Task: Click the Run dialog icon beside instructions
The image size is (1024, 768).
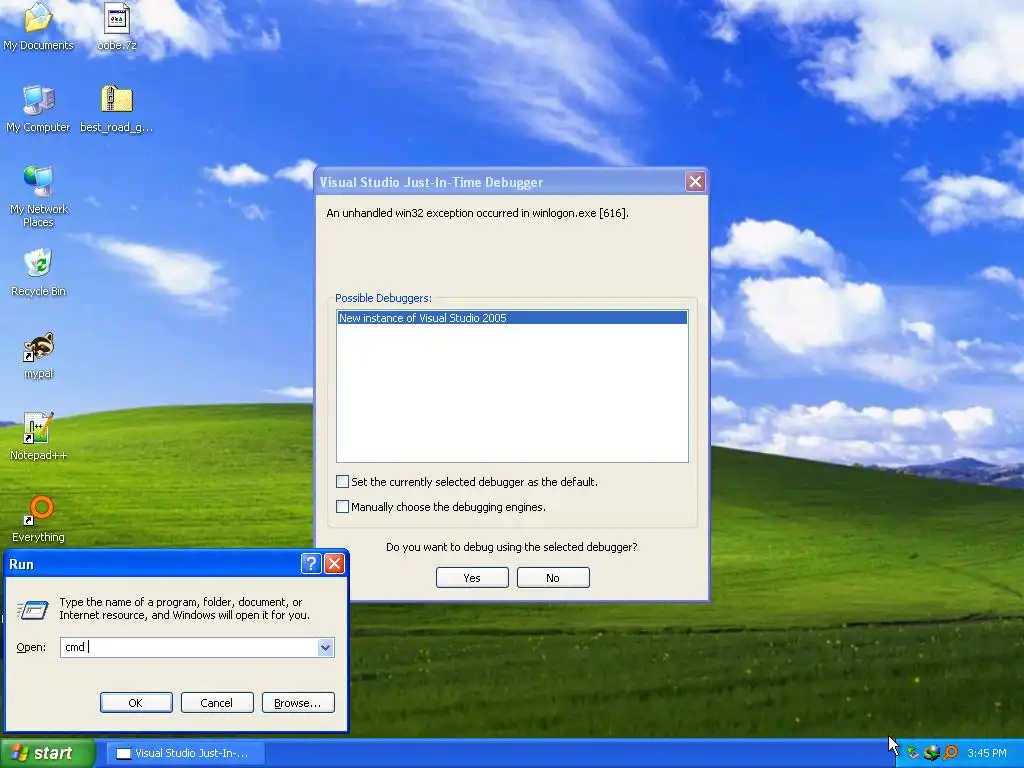Action: tap(33, 610)
